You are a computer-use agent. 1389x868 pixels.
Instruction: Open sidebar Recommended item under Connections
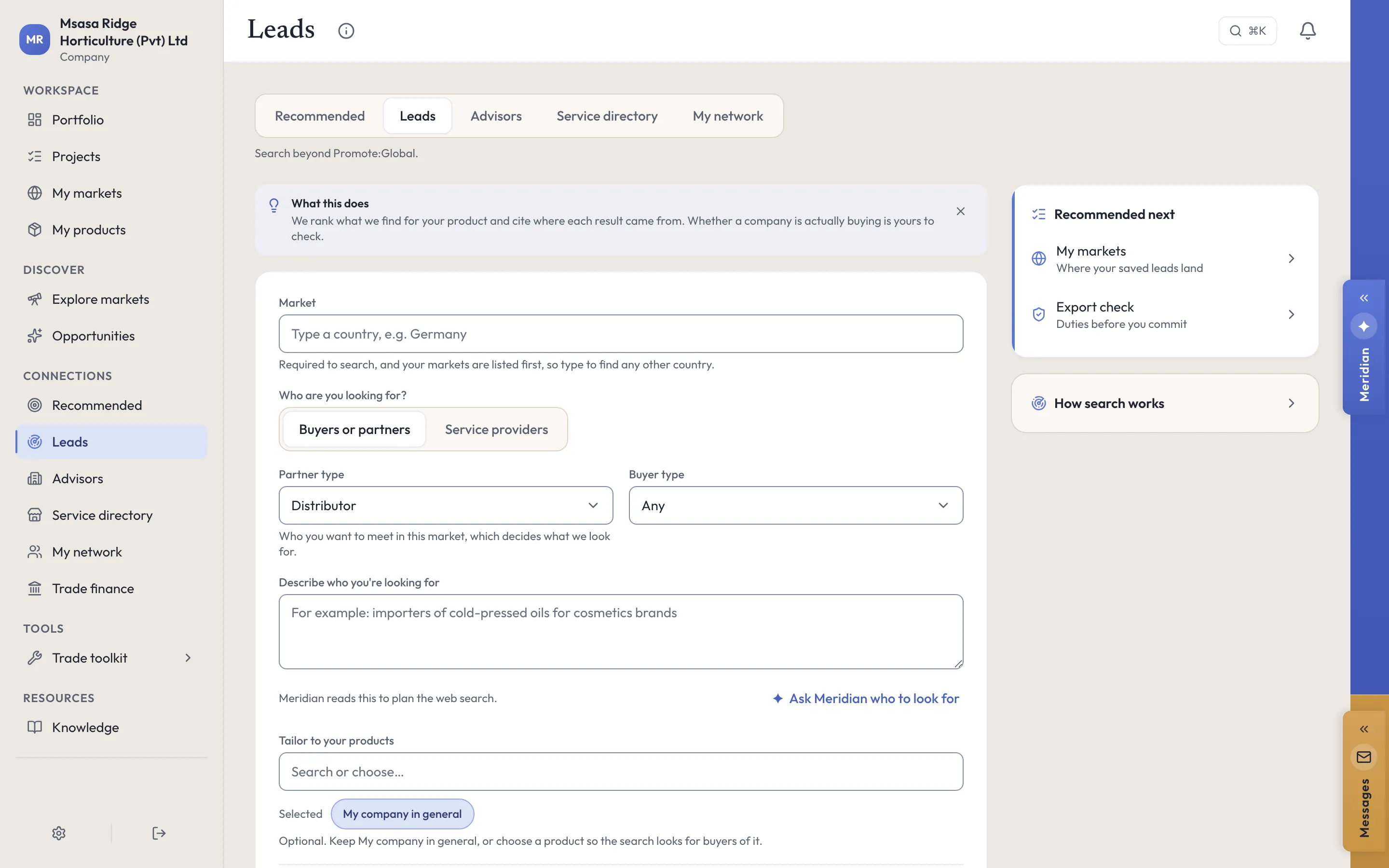pyautogui.click(x=111, y=405)
